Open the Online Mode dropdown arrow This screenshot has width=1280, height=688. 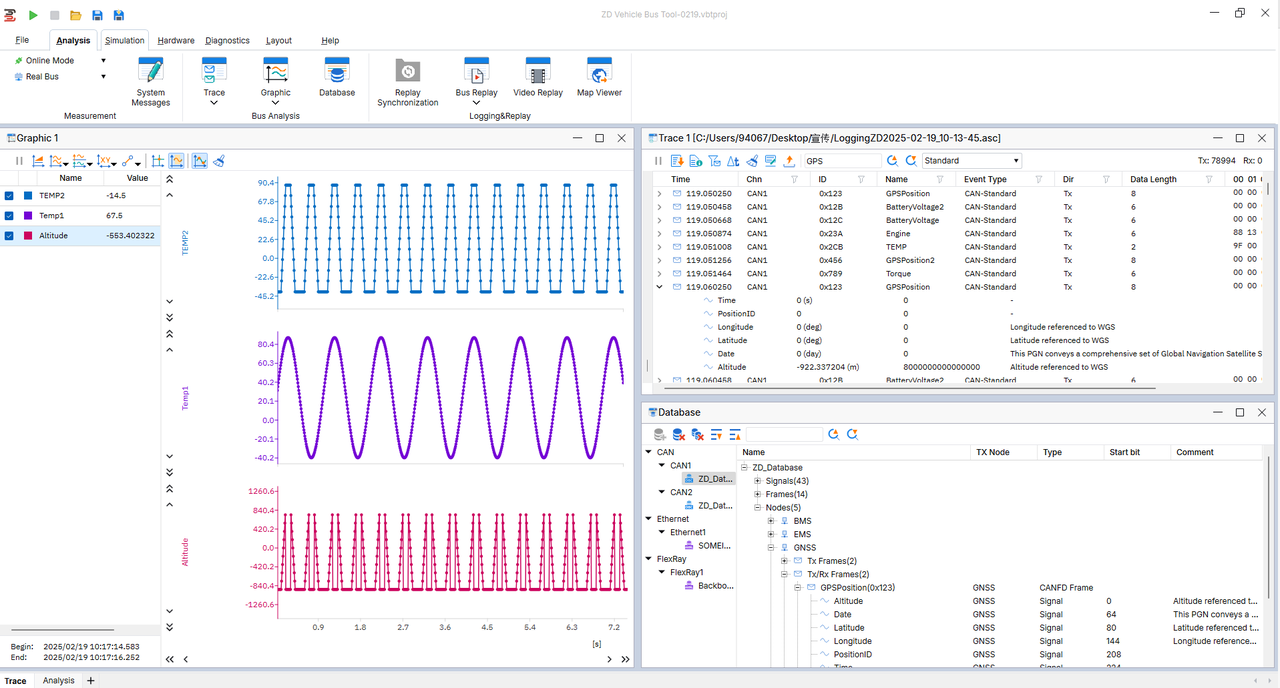(102, 61)
